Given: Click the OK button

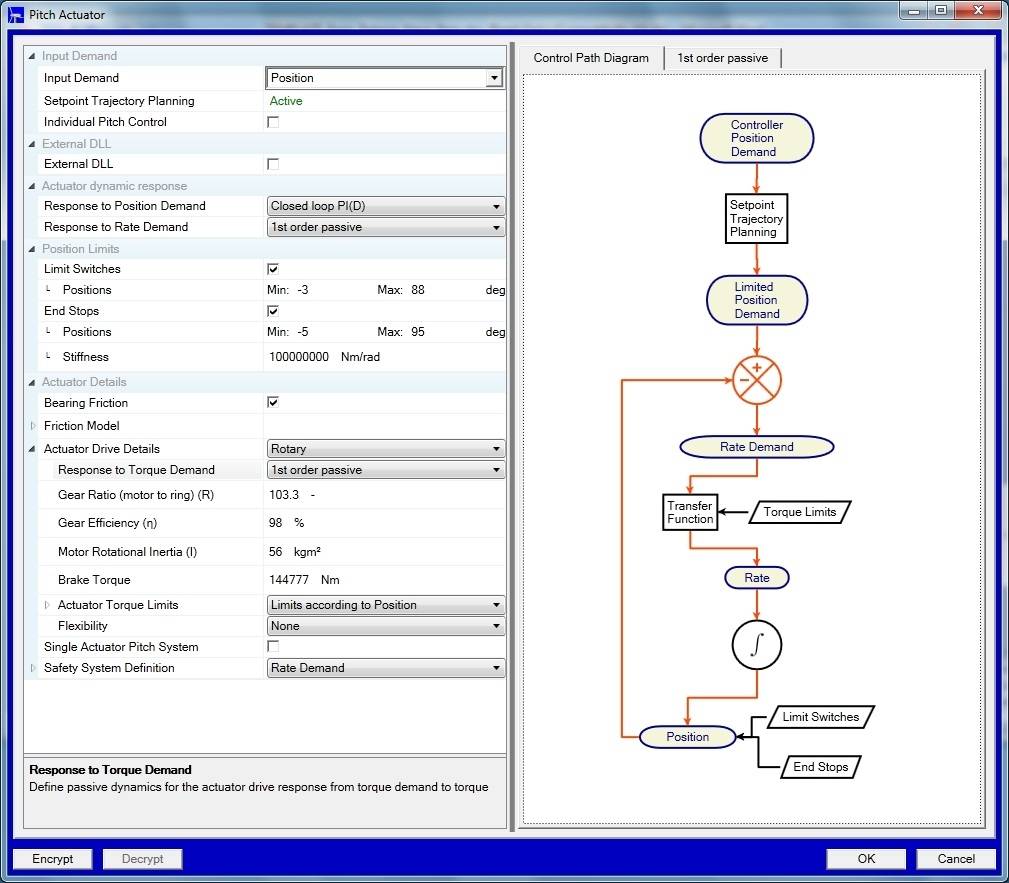Looking at the screenshot, I should [866, 858].
